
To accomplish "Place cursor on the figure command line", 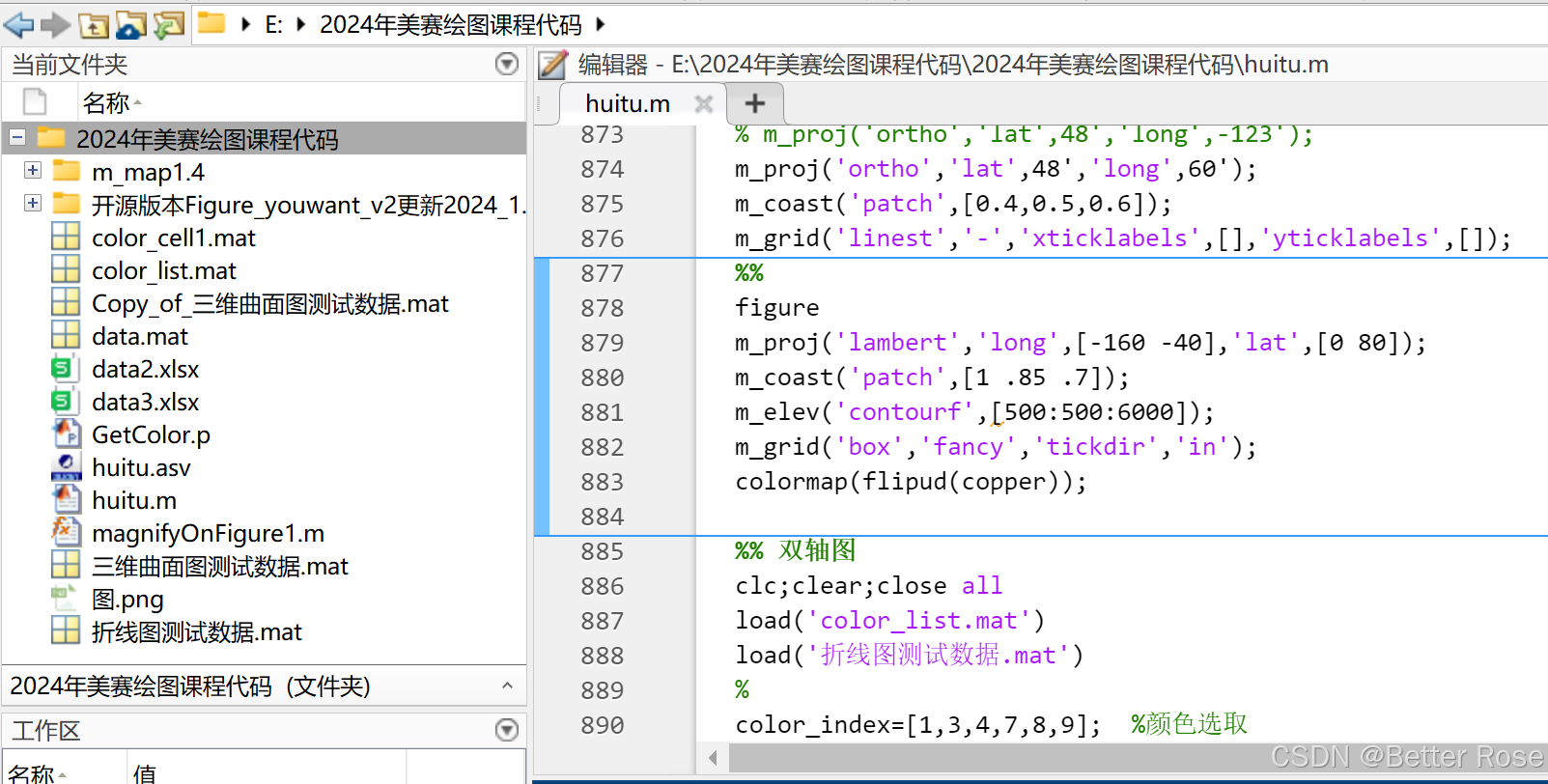I will pyautogui.click(x=777, y=308).
